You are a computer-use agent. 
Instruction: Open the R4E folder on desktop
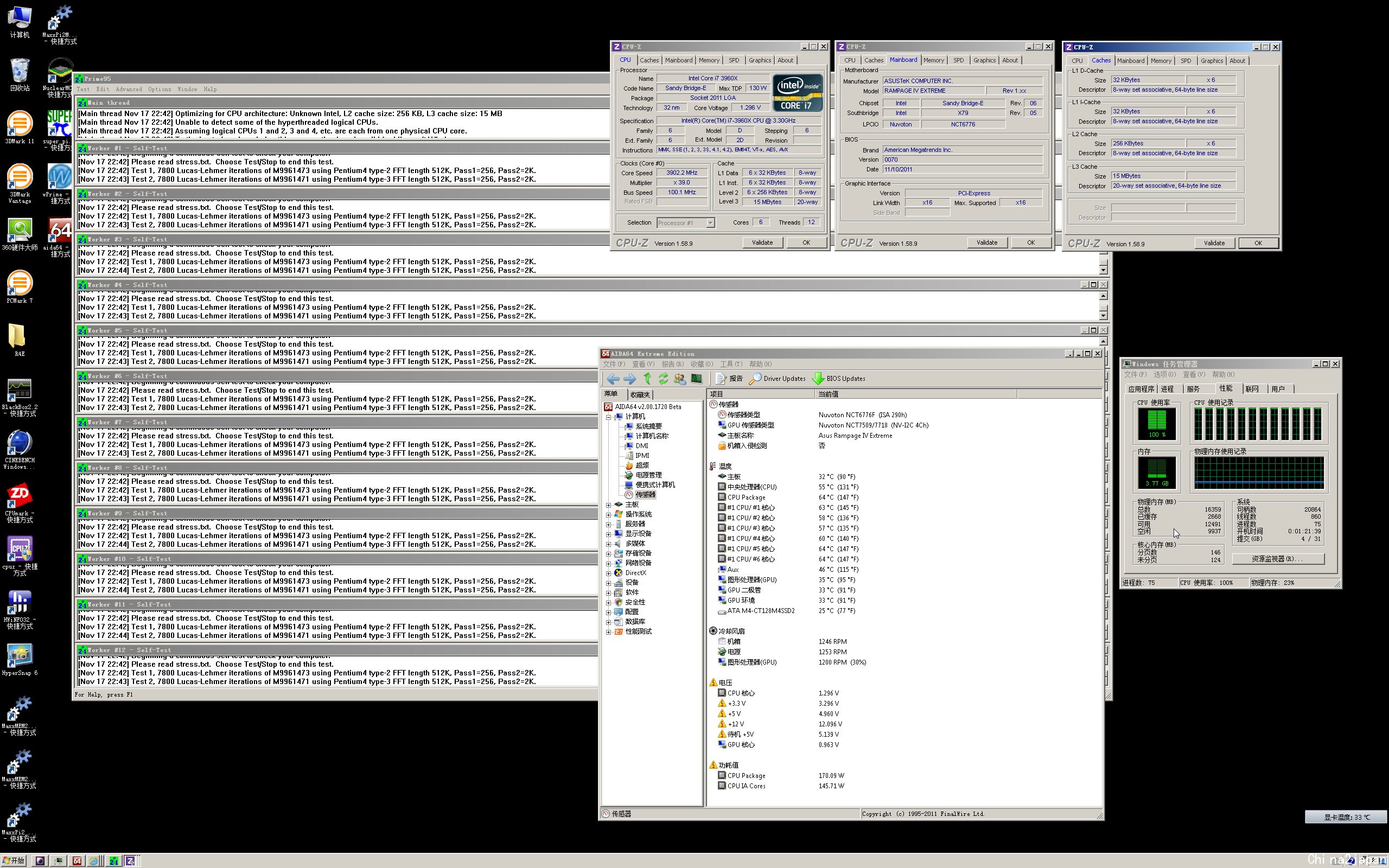click(x=20, y=340)
